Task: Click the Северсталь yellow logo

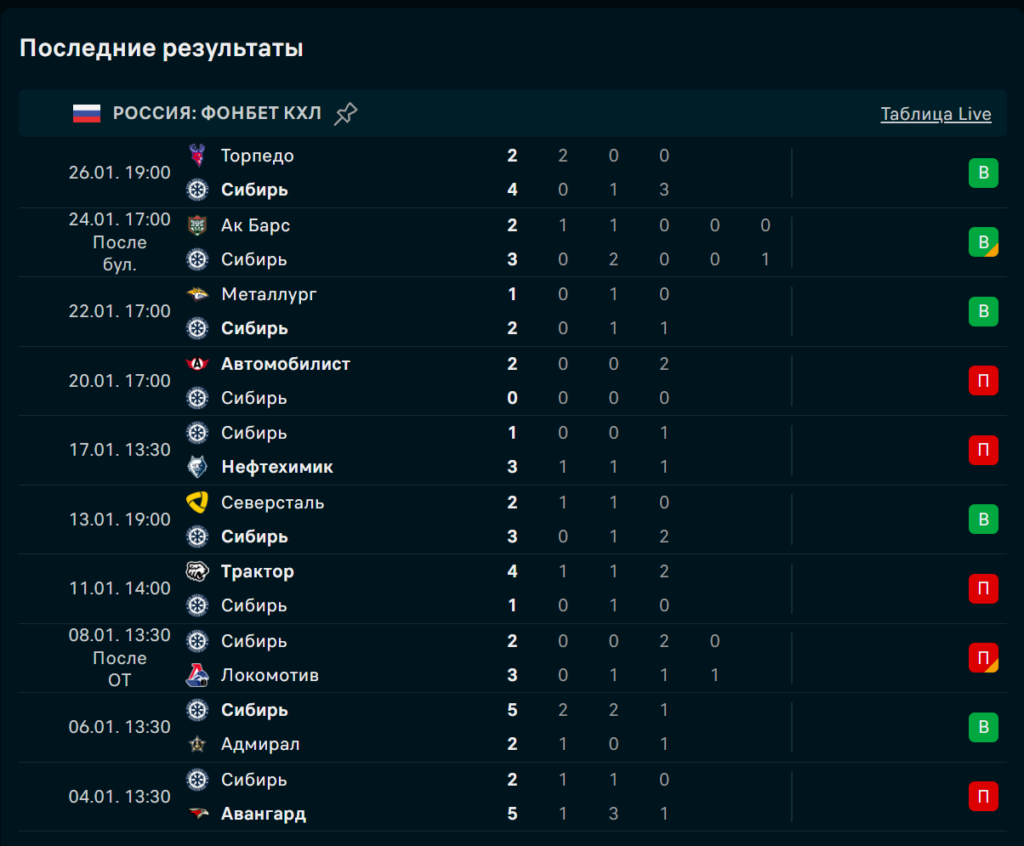Action: 197,502
